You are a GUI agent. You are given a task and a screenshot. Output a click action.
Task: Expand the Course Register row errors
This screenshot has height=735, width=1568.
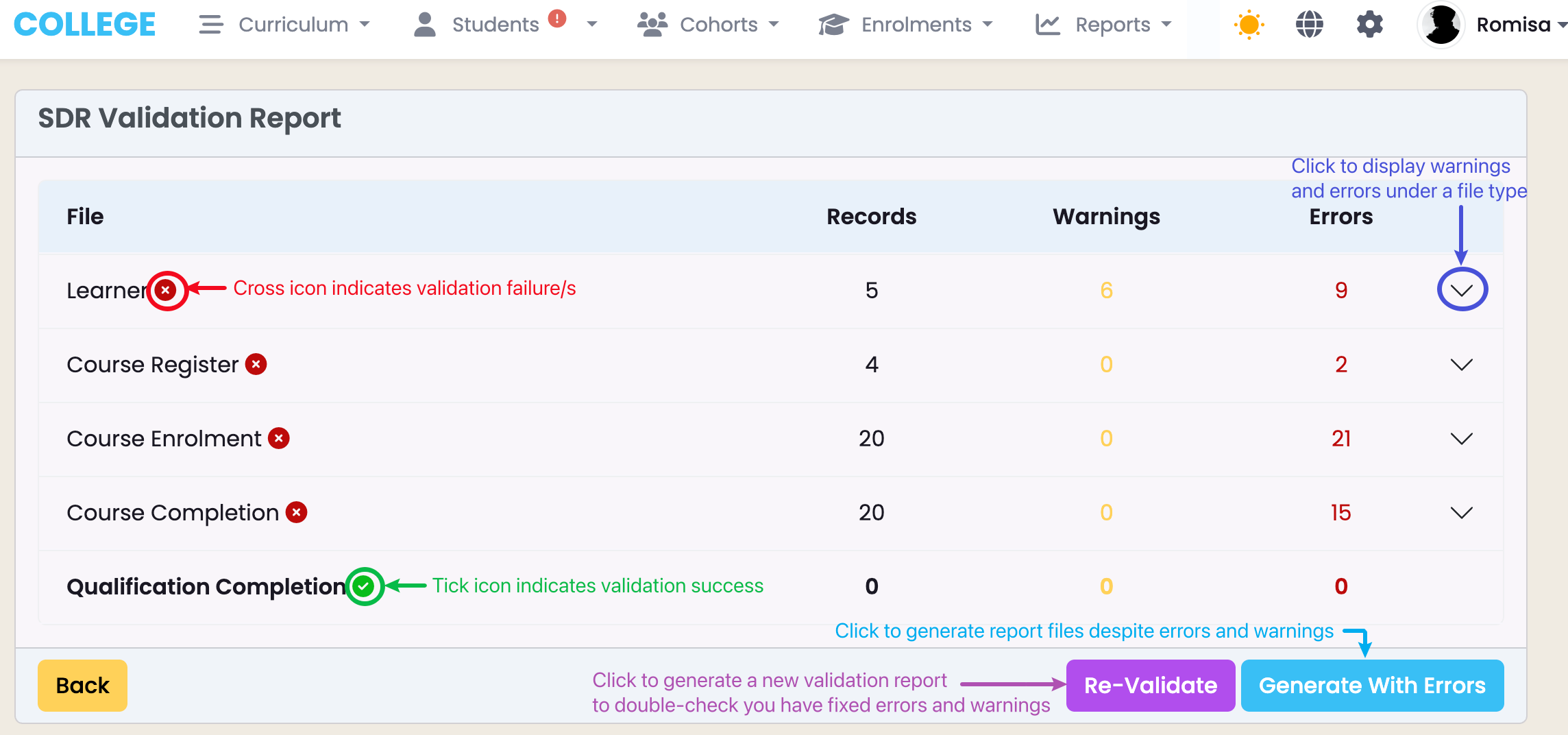[1461, 364]
